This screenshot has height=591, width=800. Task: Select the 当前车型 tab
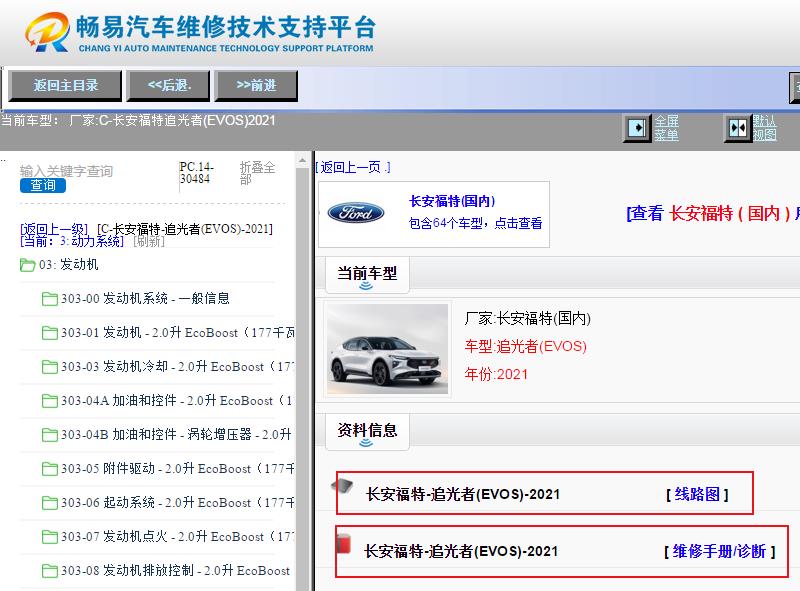tap(367, 275)
